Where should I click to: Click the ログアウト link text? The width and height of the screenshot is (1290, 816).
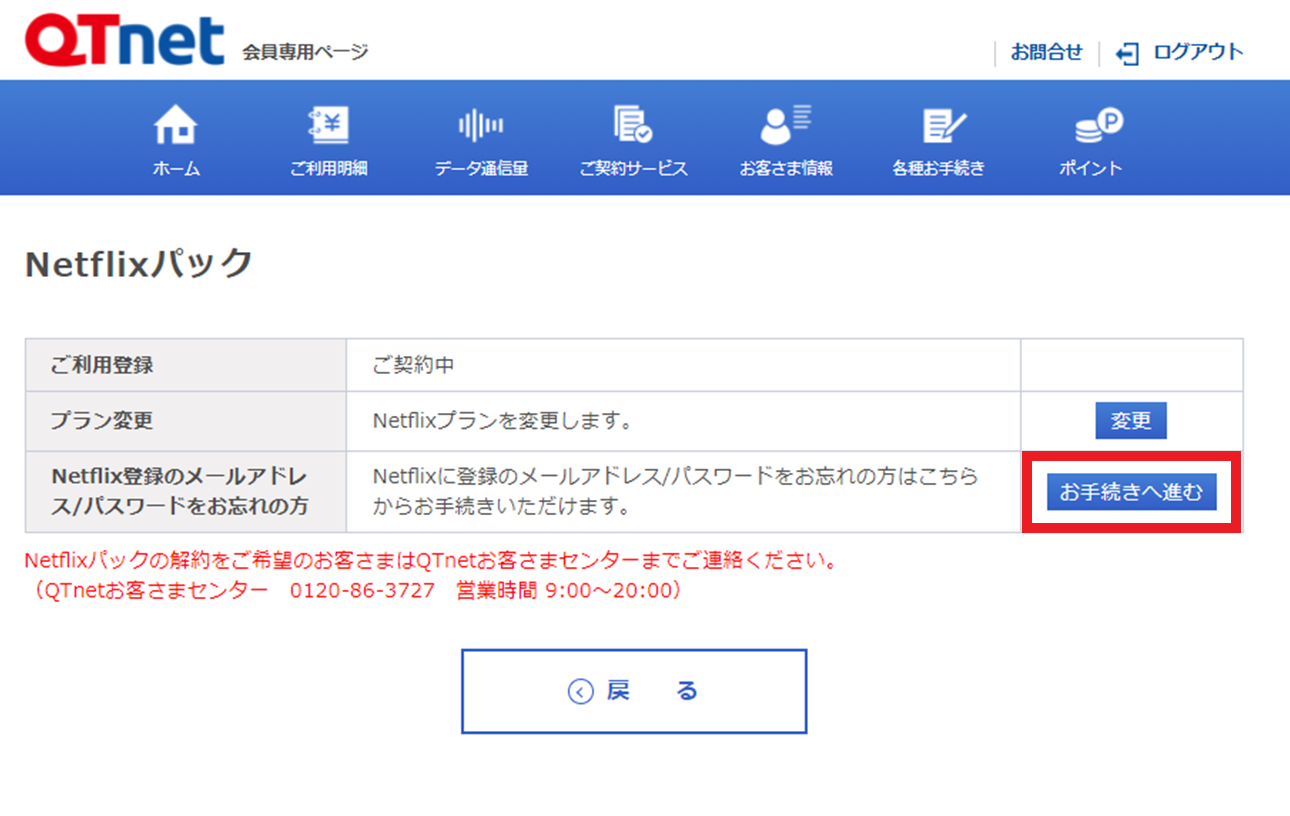[x=1198, y=52]
